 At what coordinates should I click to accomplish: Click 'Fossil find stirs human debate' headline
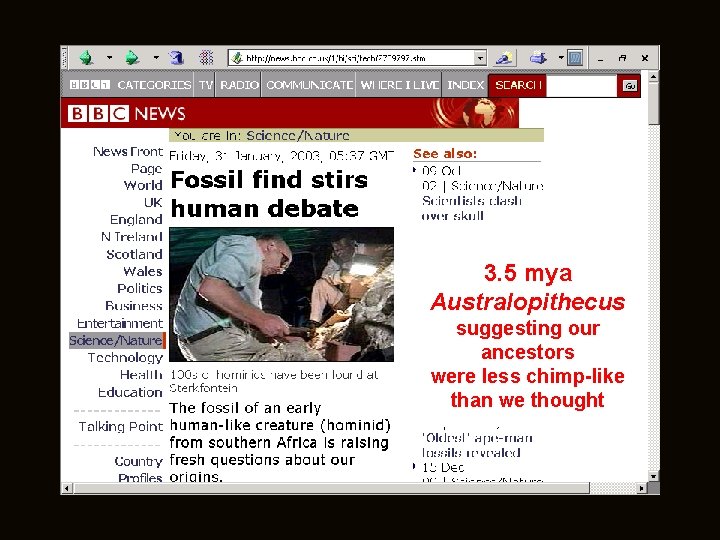pyautogui.click(x=269, y=194)
